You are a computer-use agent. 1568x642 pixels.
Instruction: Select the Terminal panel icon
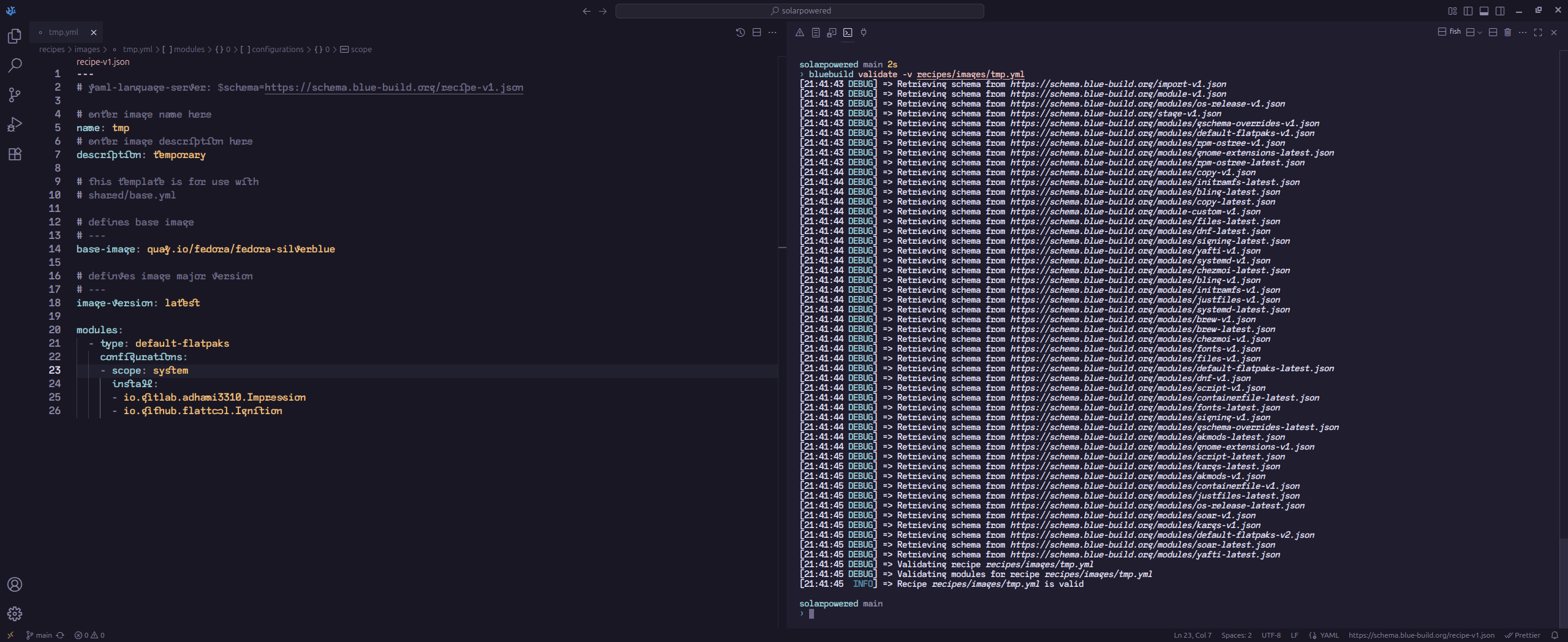848,32
